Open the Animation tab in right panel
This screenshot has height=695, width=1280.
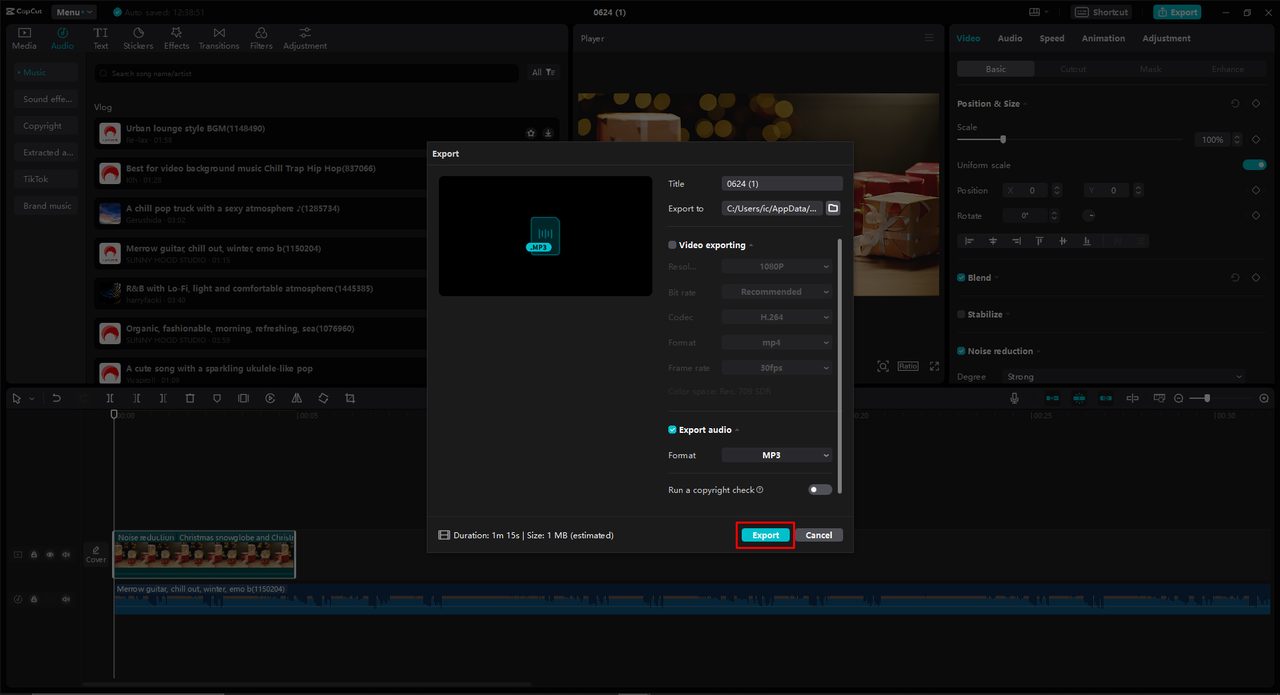coord(1103,38)
